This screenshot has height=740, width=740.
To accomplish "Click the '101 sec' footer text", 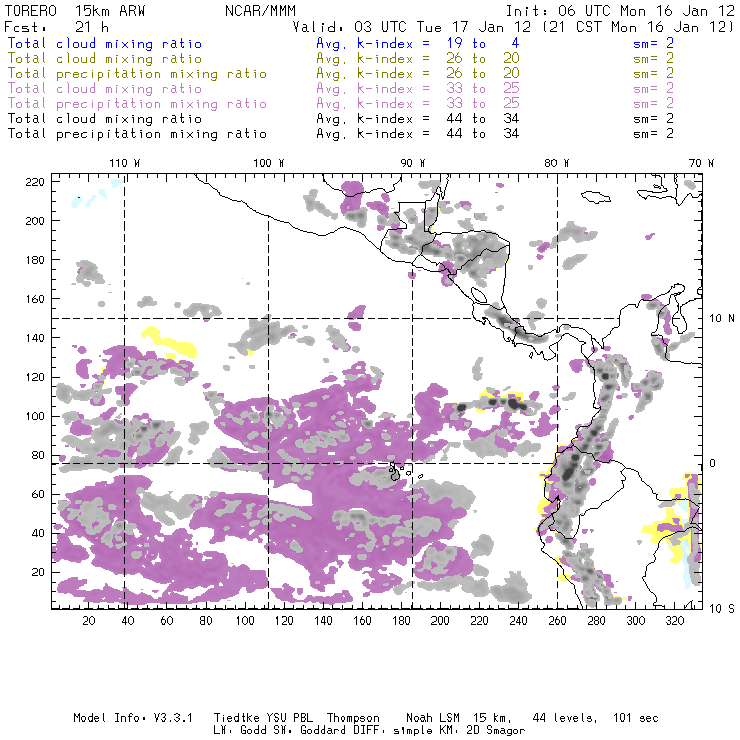I will pyautogui.click(x=636, y=718).
